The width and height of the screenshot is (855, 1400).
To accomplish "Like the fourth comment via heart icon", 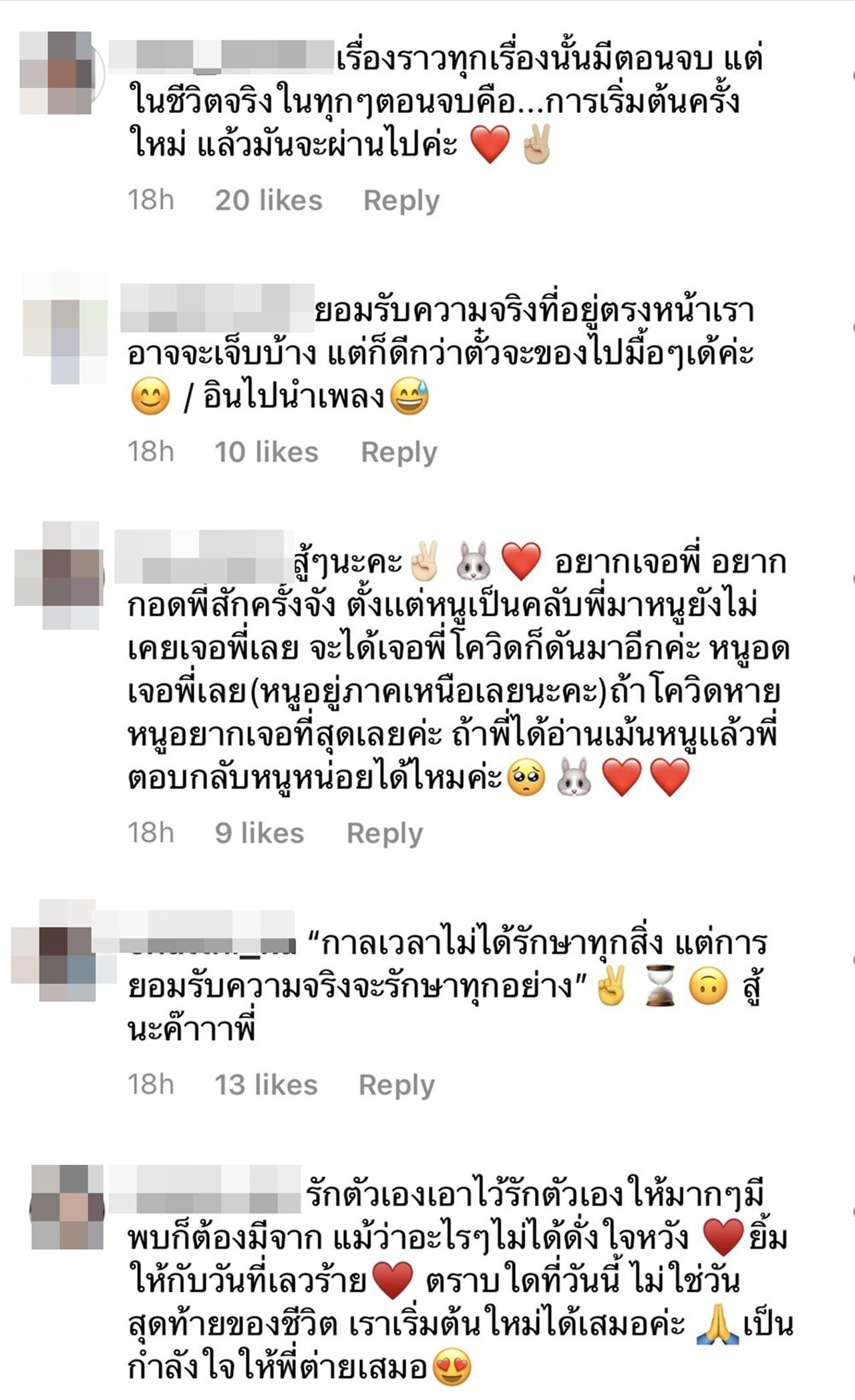I will click(853, 960).
